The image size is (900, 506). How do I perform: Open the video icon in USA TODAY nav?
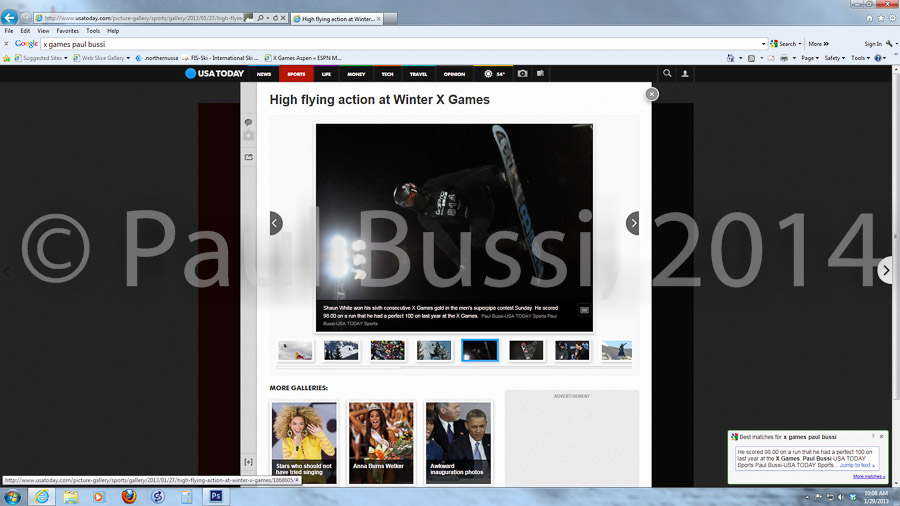pos(540,73)
